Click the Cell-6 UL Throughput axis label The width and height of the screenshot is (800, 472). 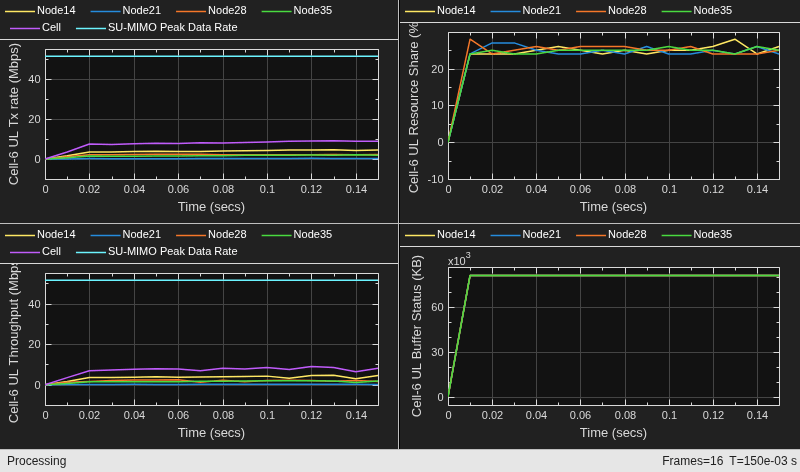[14, 343]
